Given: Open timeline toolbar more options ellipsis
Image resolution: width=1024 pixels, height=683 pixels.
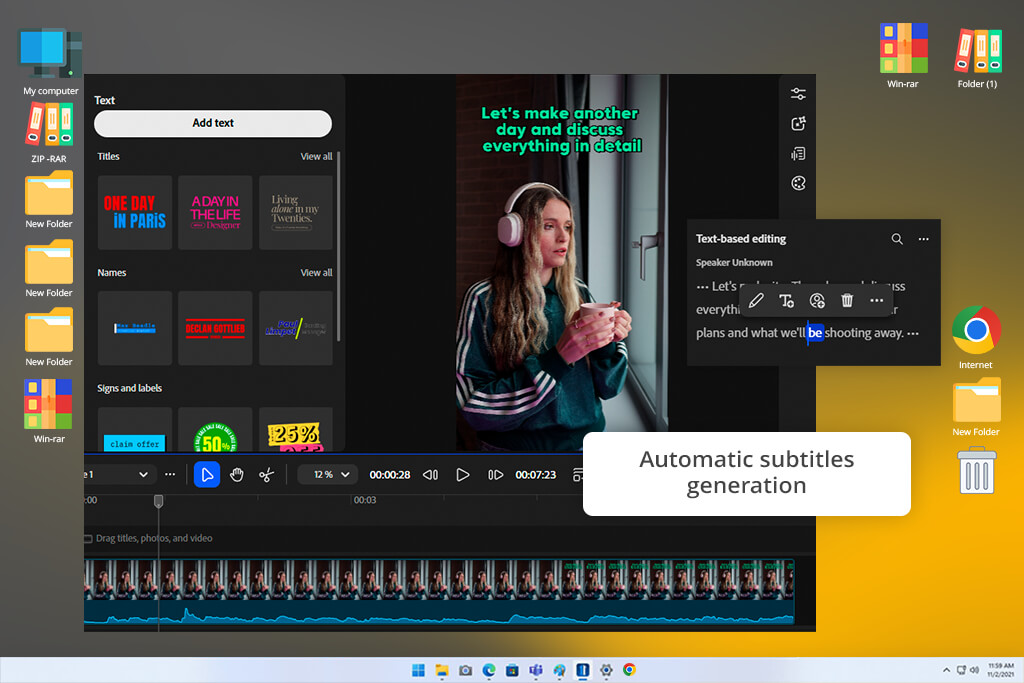Looking at the screenshot, I should (x=170, y=475).
